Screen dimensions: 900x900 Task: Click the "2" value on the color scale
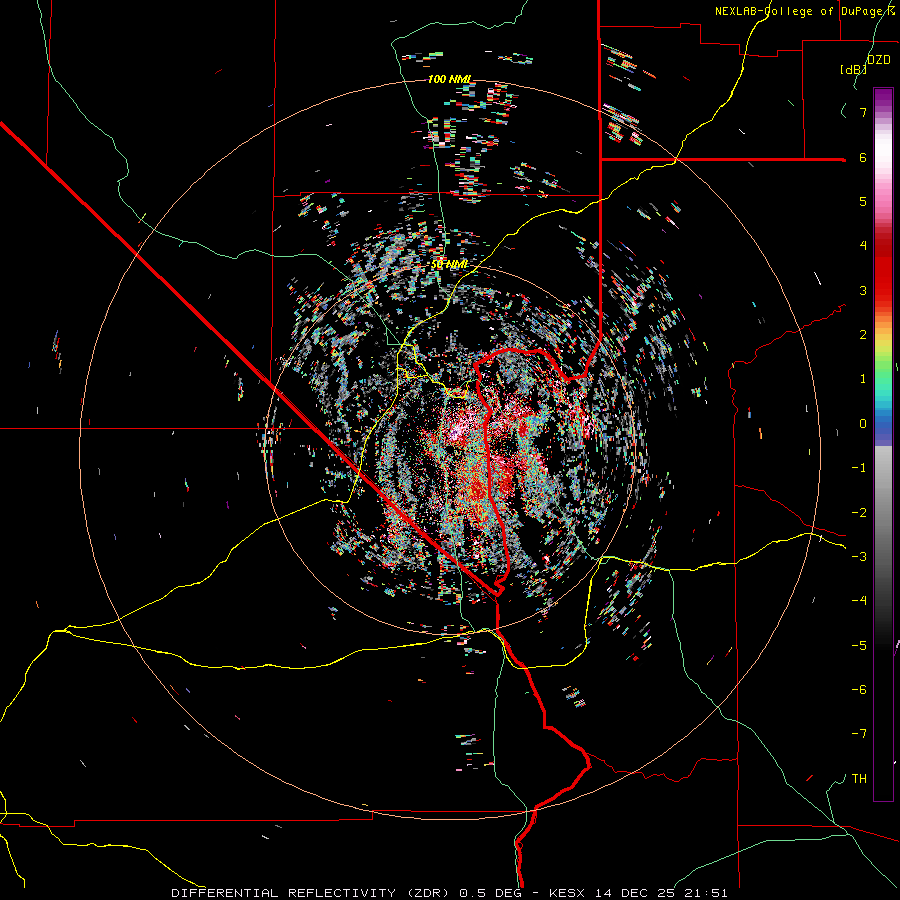pyautogui.click(x=863, y=335)
